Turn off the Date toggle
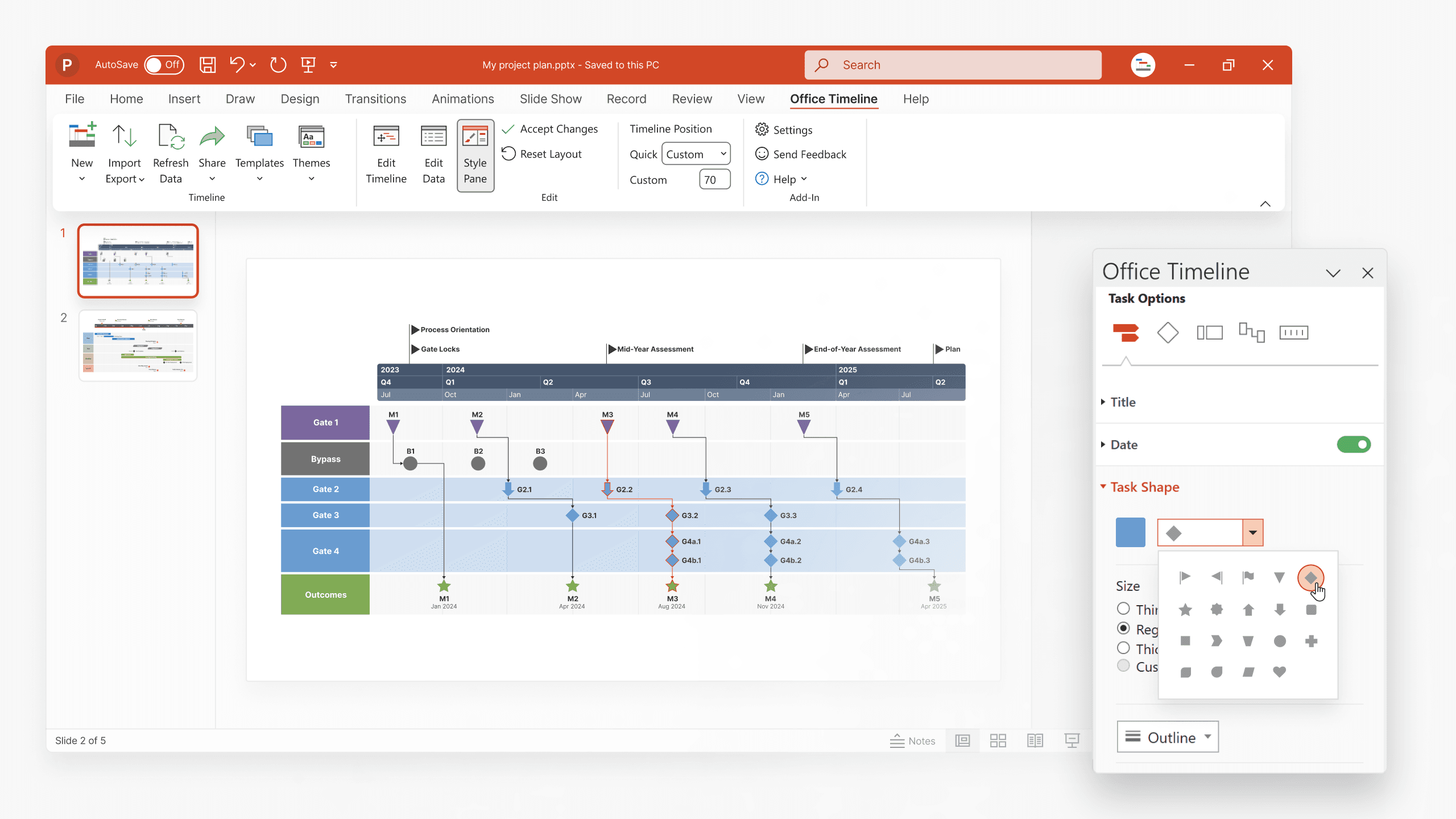1456x819 pixels. click(1353, 445)
